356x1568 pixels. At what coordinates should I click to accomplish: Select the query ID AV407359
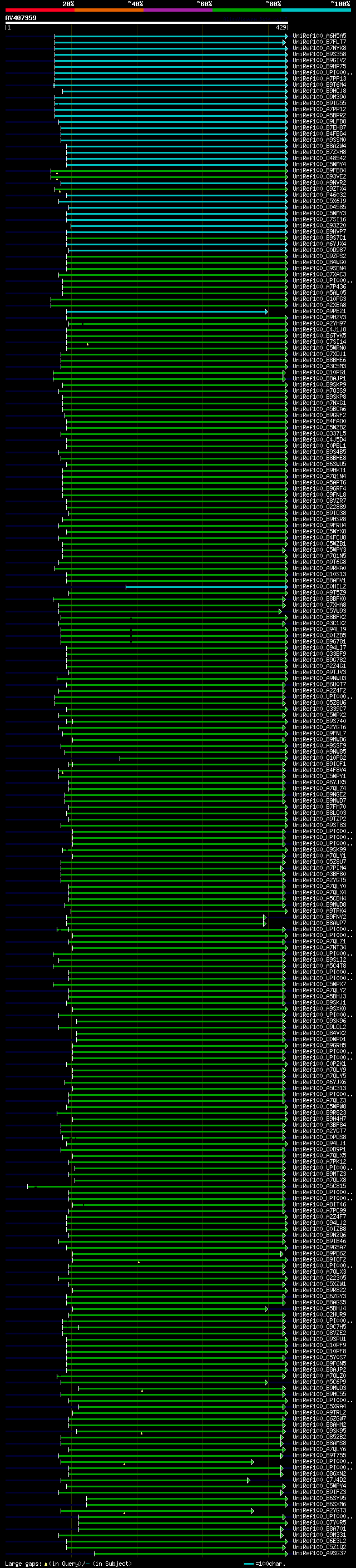pyautogui.click(x=21, y=18)
